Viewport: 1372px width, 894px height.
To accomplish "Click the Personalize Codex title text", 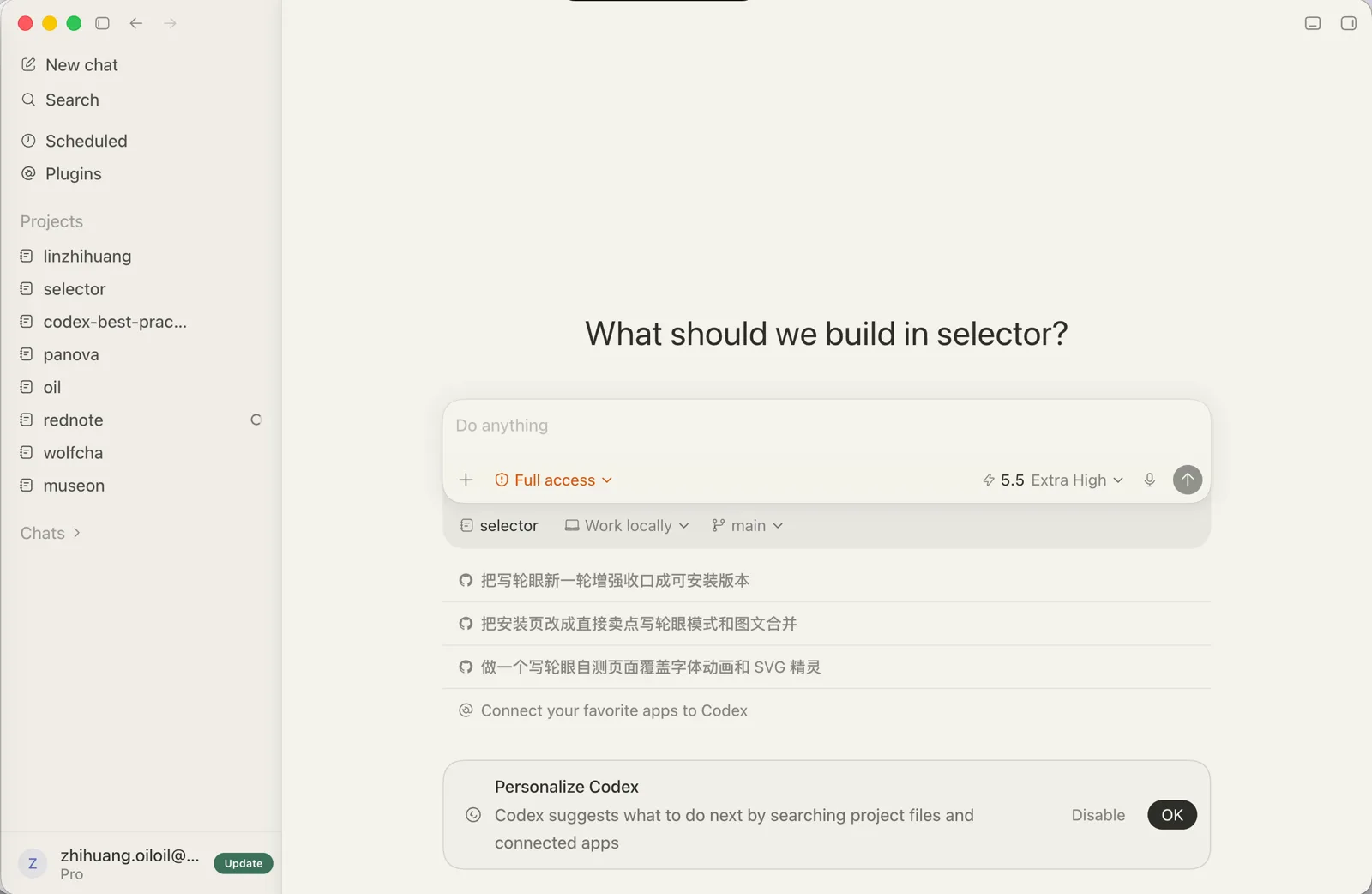I will click(567, 787).
